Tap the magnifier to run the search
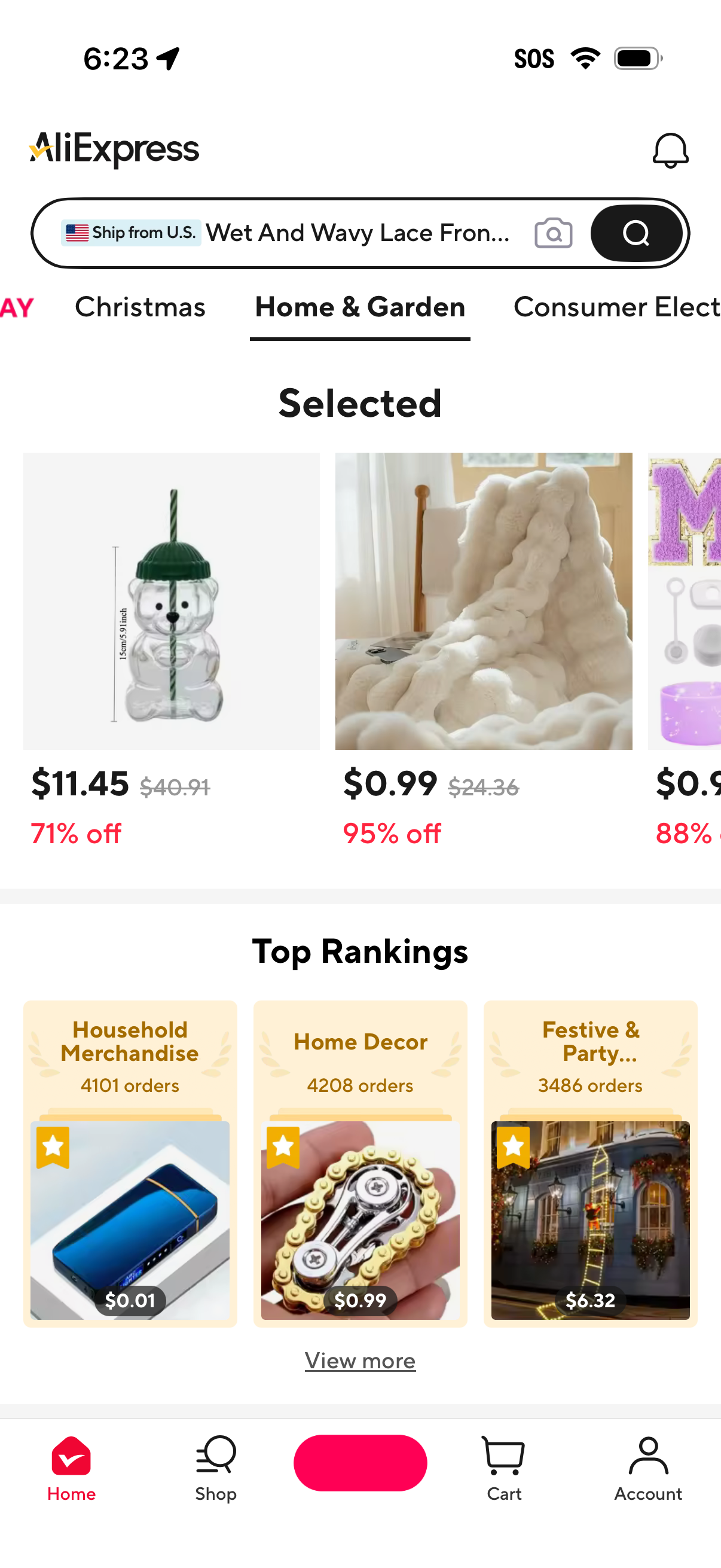Screen dimensions: 721x1568 tap(636, 233)
